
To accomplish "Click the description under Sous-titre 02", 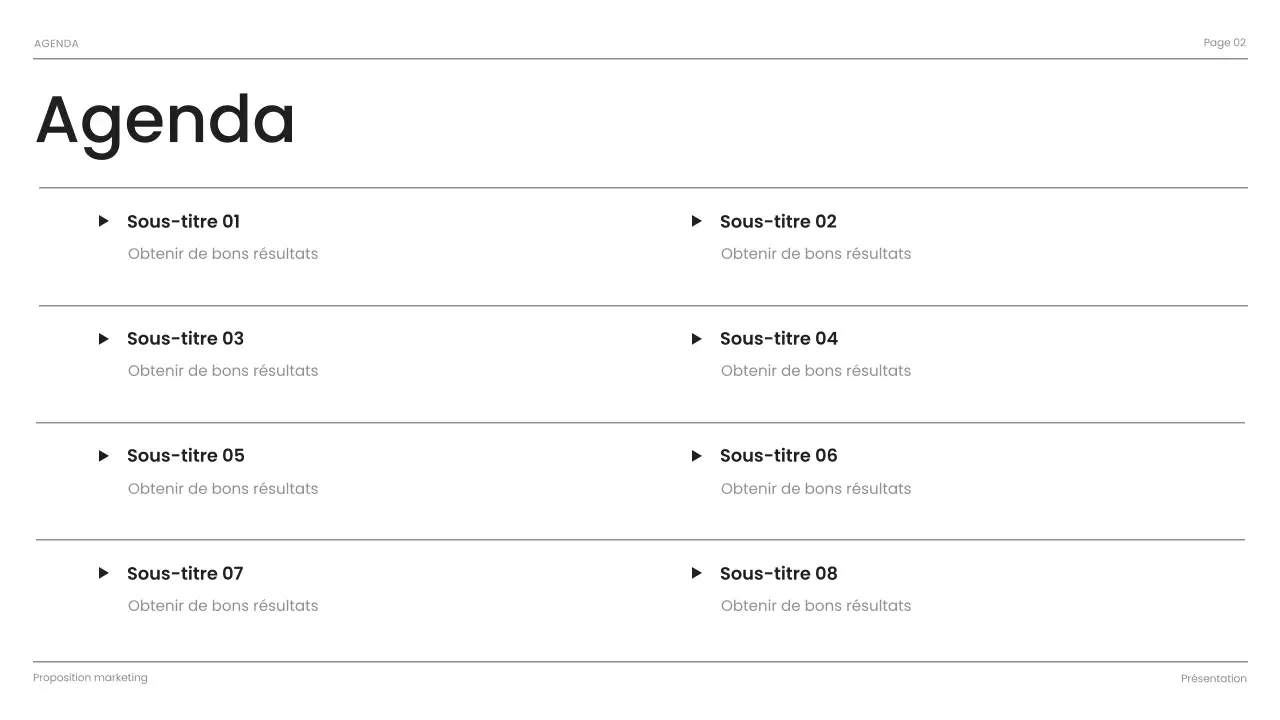I will tap(815, 254).
